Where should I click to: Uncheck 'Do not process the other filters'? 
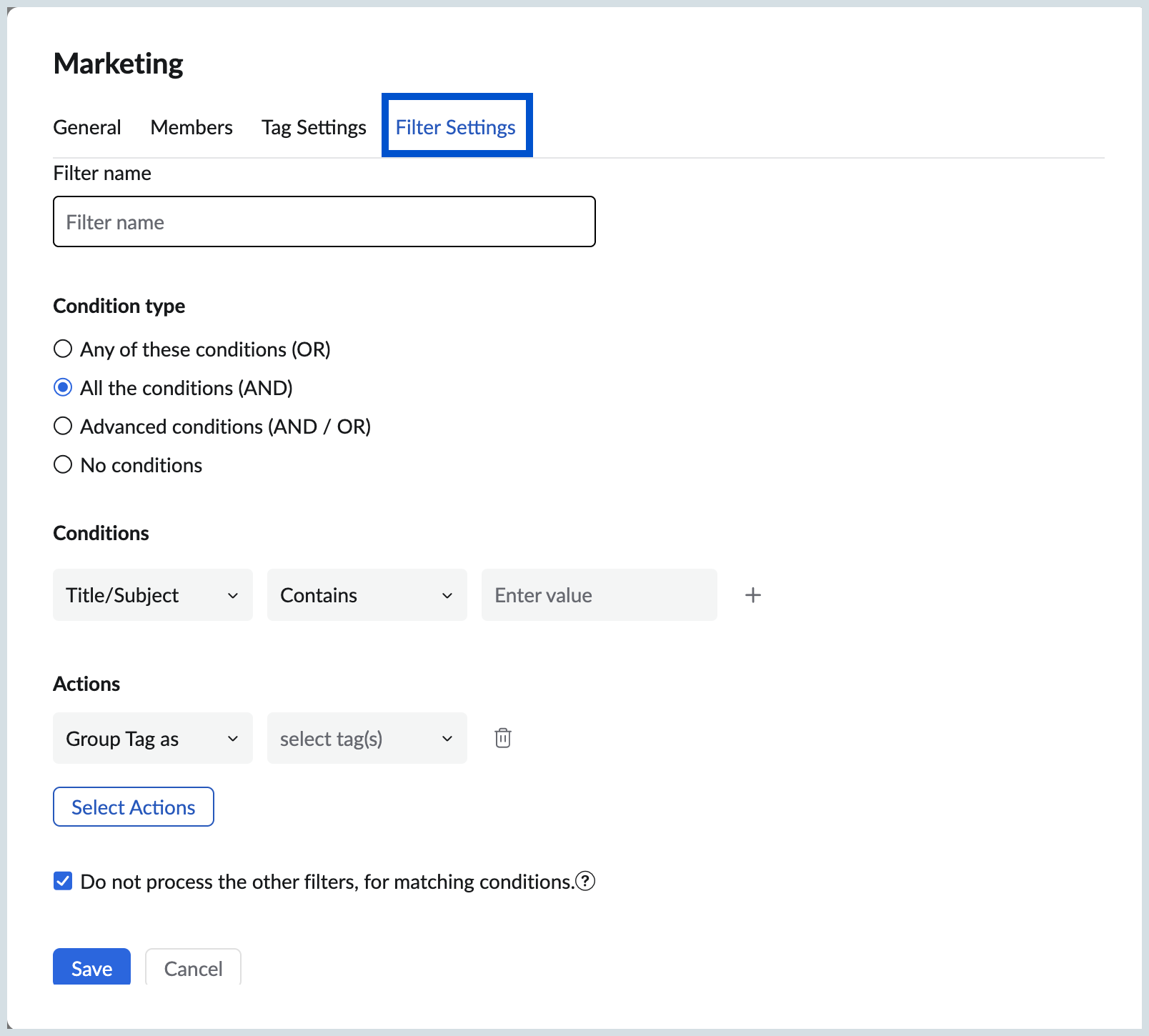pos(63,881)
